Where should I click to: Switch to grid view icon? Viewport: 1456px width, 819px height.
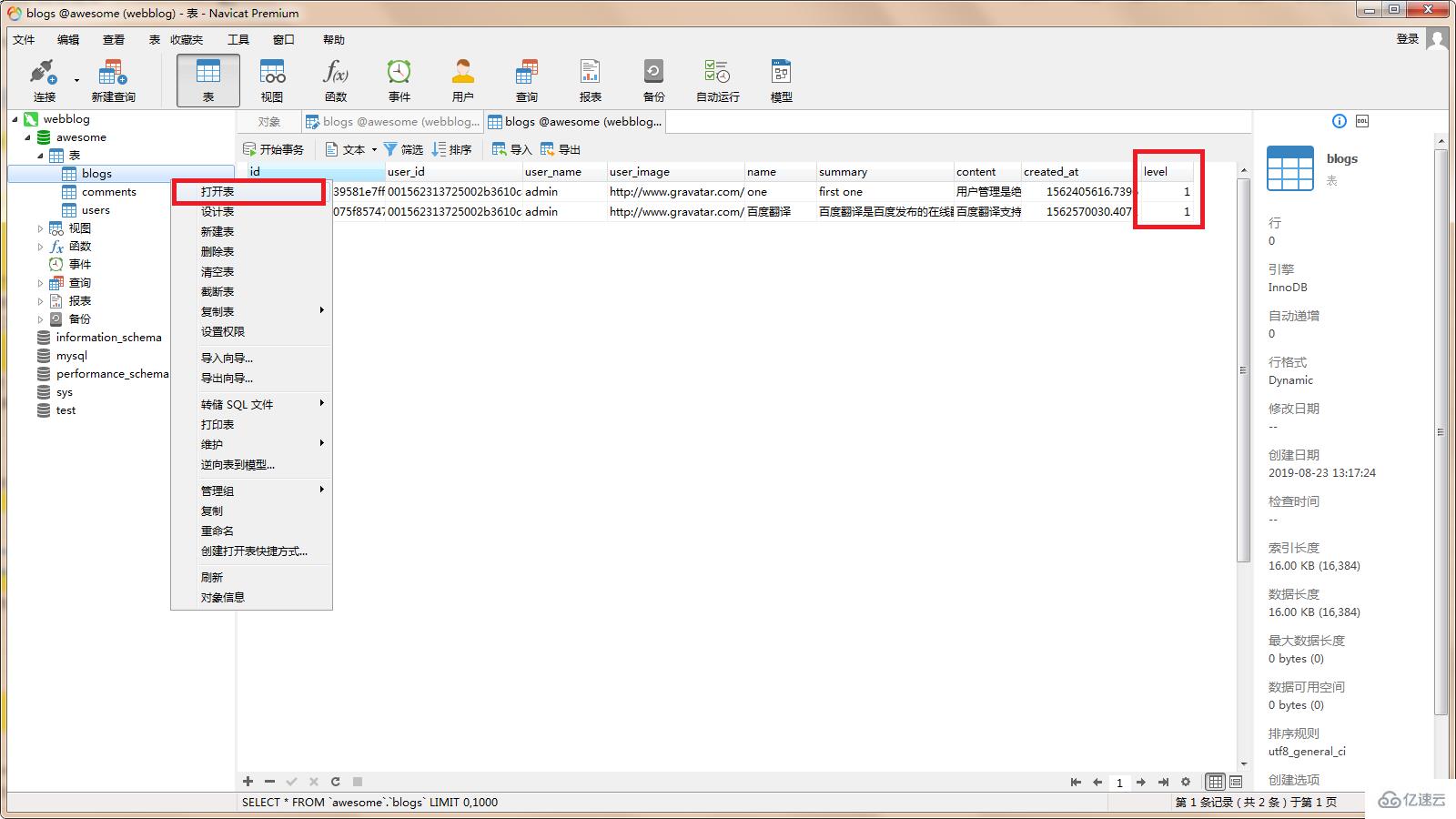point(1216,782)
